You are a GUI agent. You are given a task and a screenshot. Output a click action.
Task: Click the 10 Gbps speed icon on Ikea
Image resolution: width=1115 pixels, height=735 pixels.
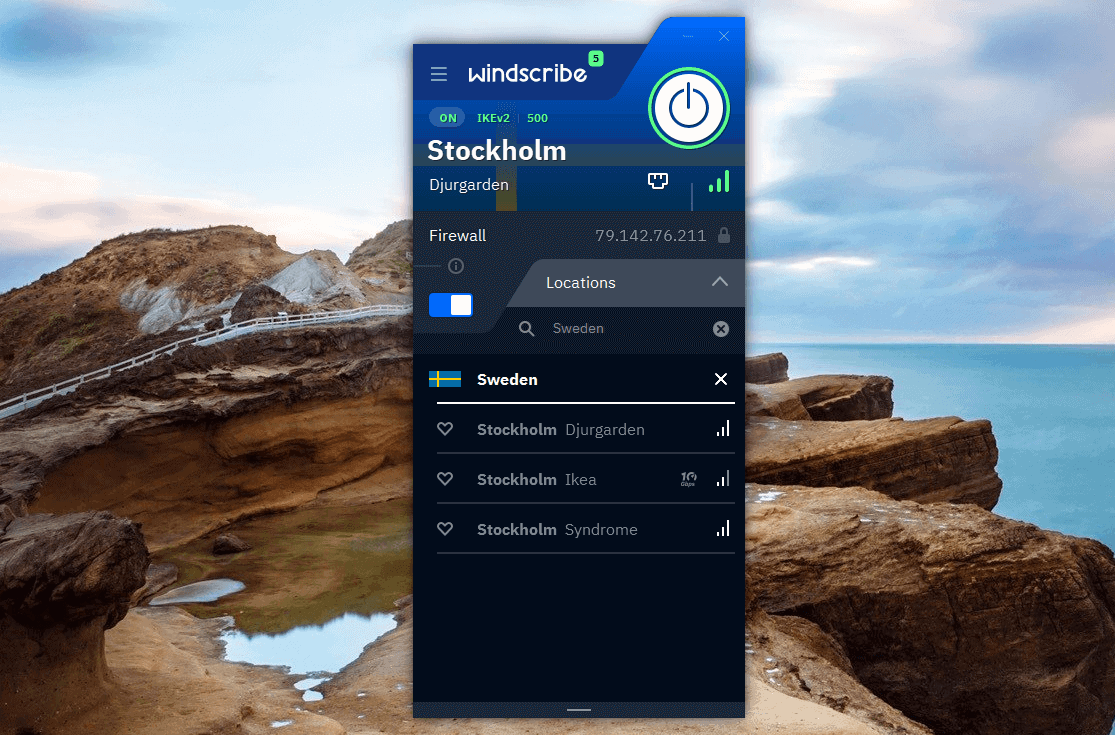[688, 479]
